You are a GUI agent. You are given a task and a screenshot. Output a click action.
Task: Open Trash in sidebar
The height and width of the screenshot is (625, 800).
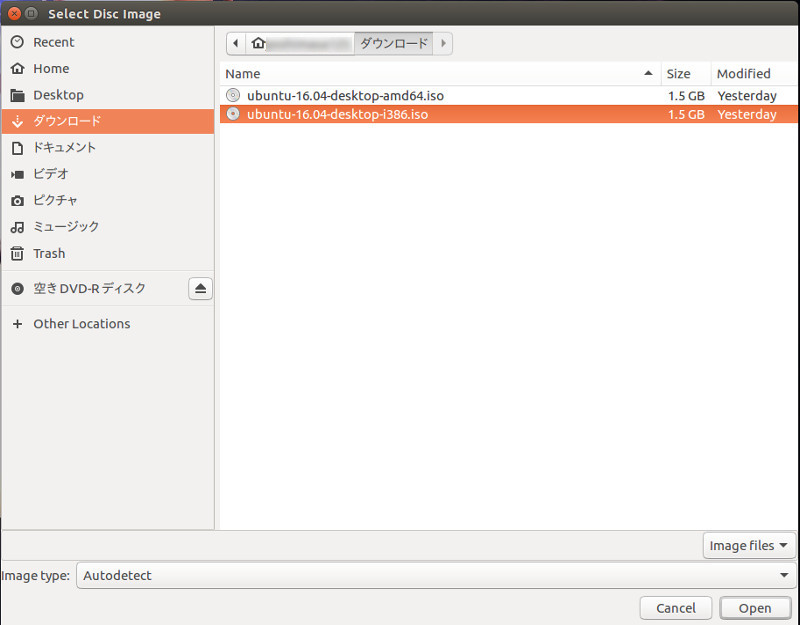(x=108, y=254)
